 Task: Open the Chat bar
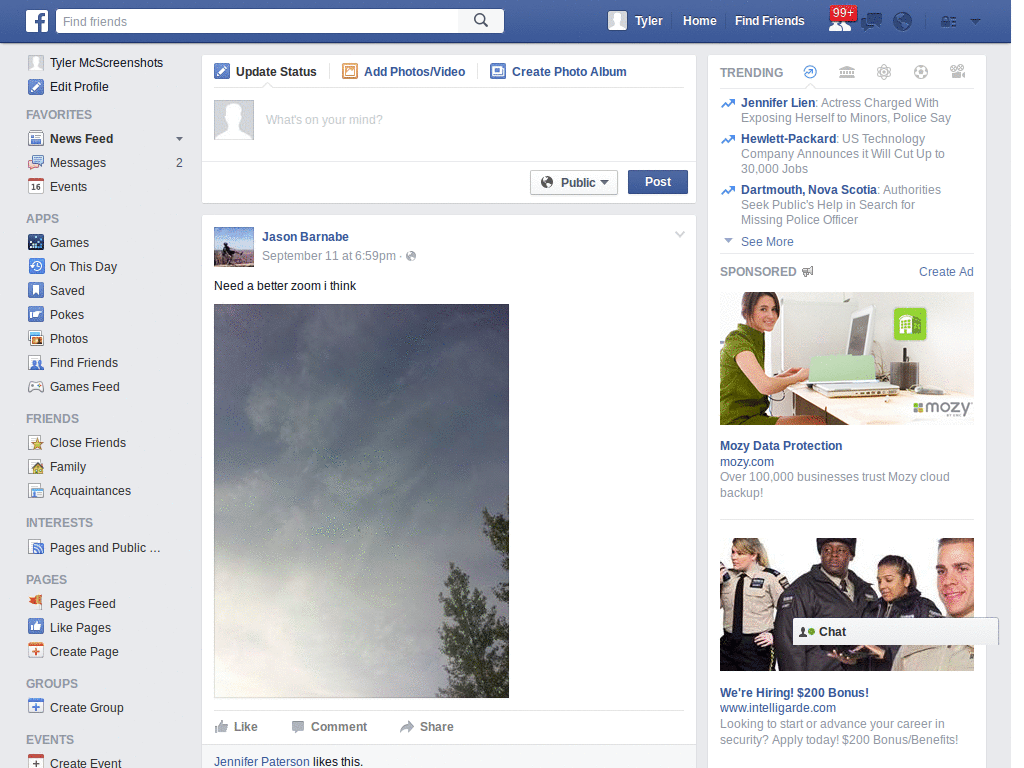pyautogui.click(x=895, y=632)
